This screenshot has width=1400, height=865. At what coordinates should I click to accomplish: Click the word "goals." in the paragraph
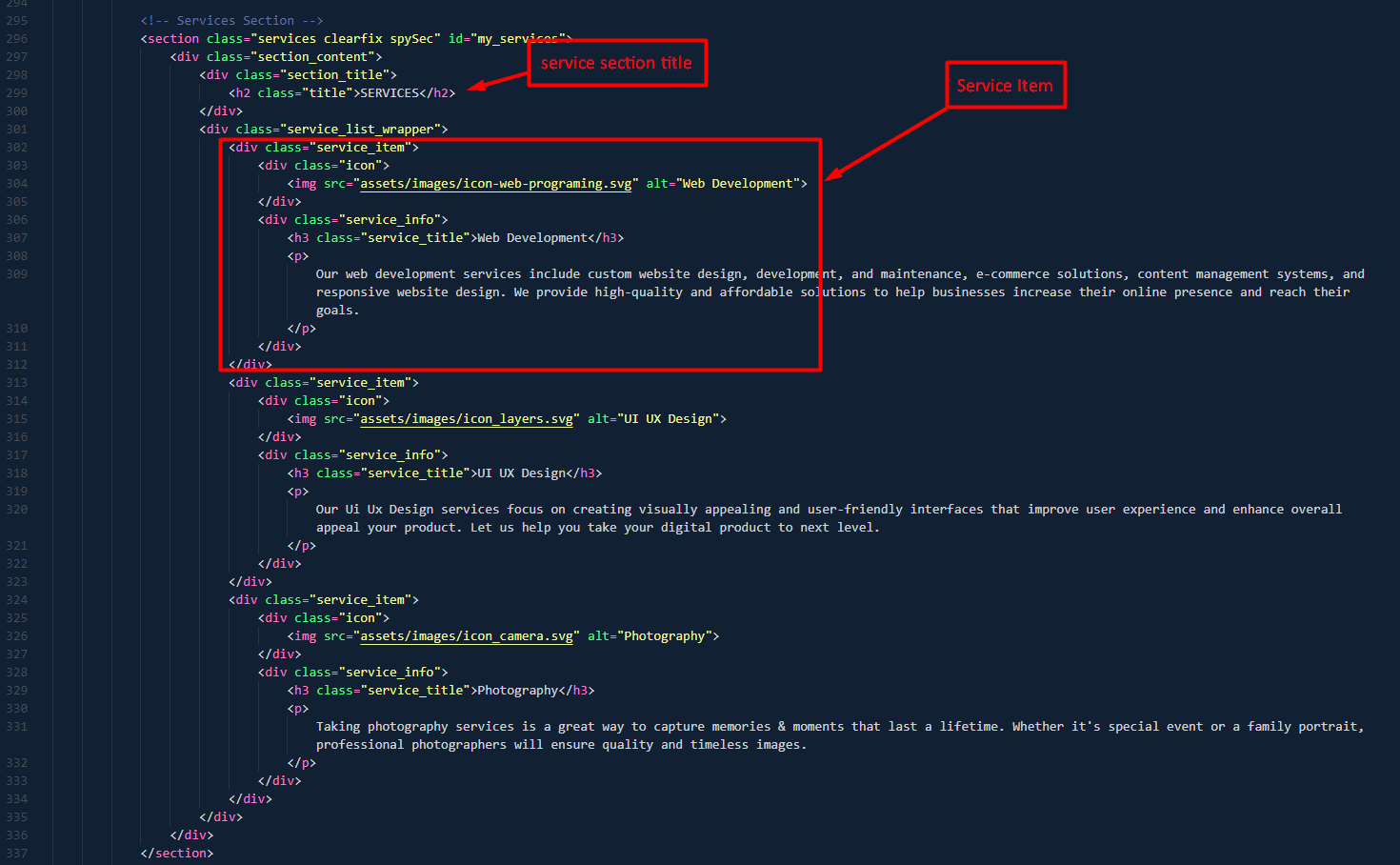(x=338, y=310)
